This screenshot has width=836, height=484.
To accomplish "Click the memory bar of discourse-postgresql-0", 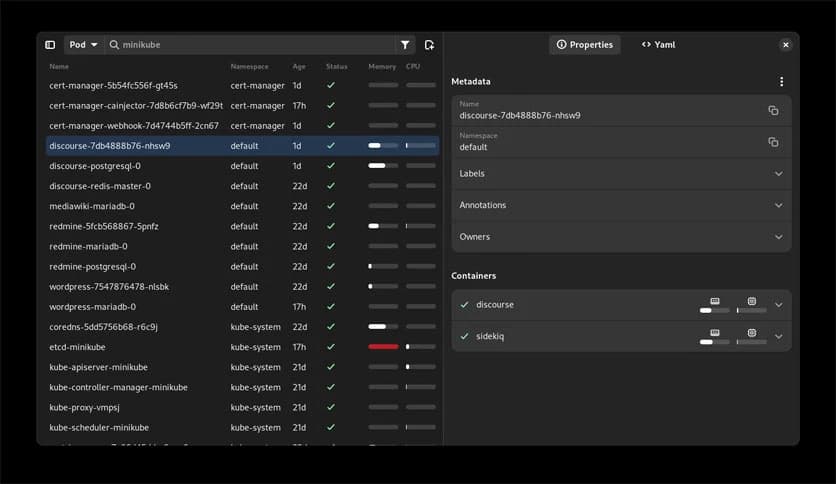I will (x=383, y=166).
